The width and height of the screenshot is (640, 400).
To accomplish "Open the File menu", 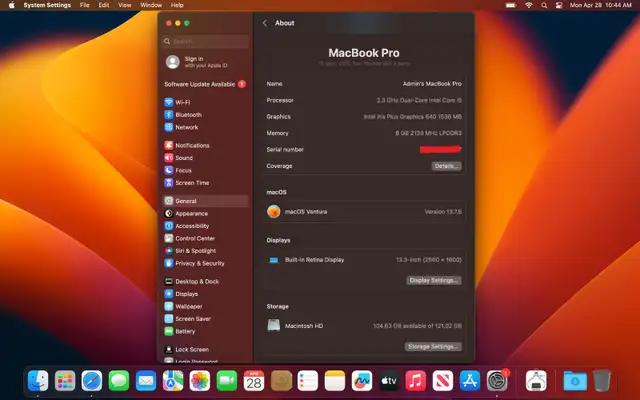I will click(x=84, y=5).
